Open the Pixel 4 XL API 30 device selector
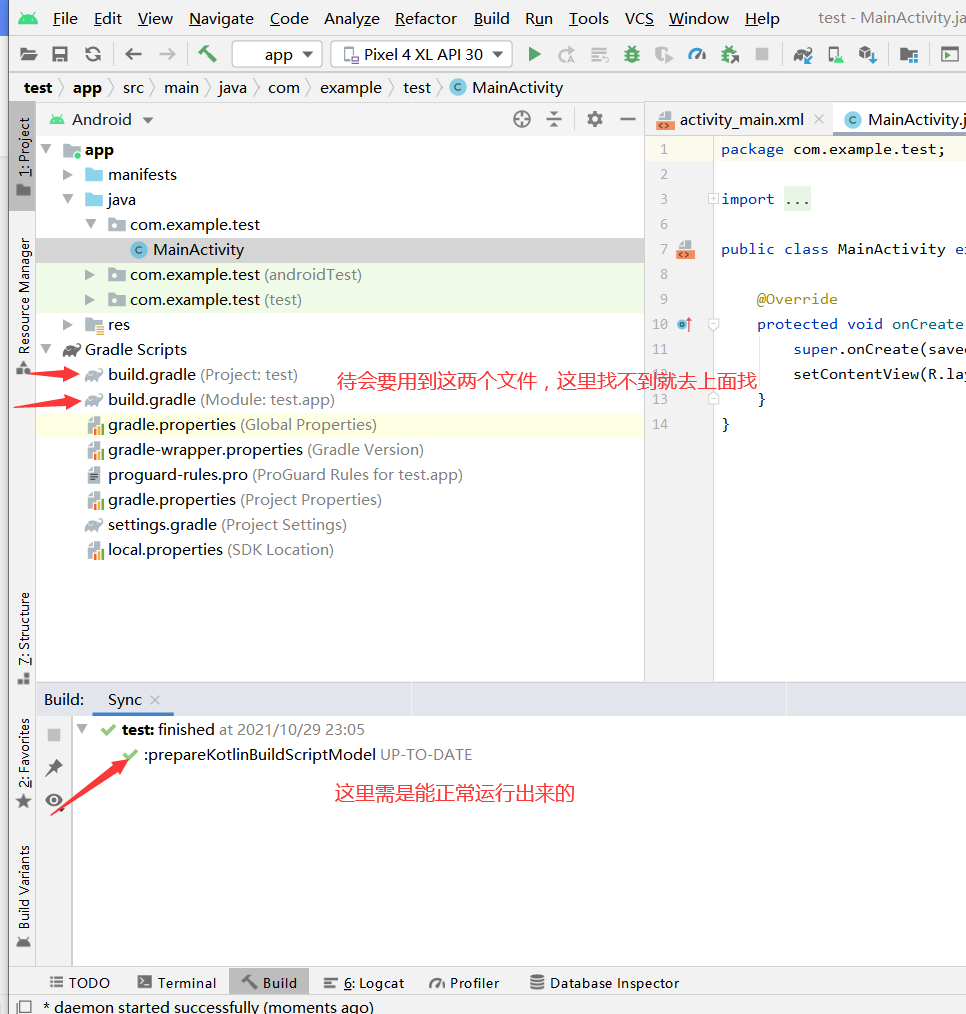Image resolution: width=966 pixels, height=1014 pixels. click(420, 54)
